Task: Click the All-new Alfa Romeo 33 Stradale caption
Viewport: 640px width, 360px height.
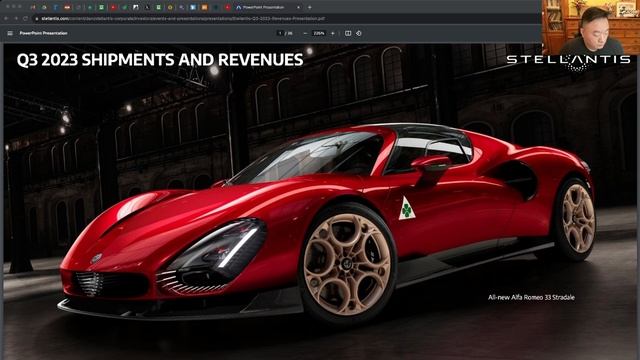Action: click(x=531, y=297)
